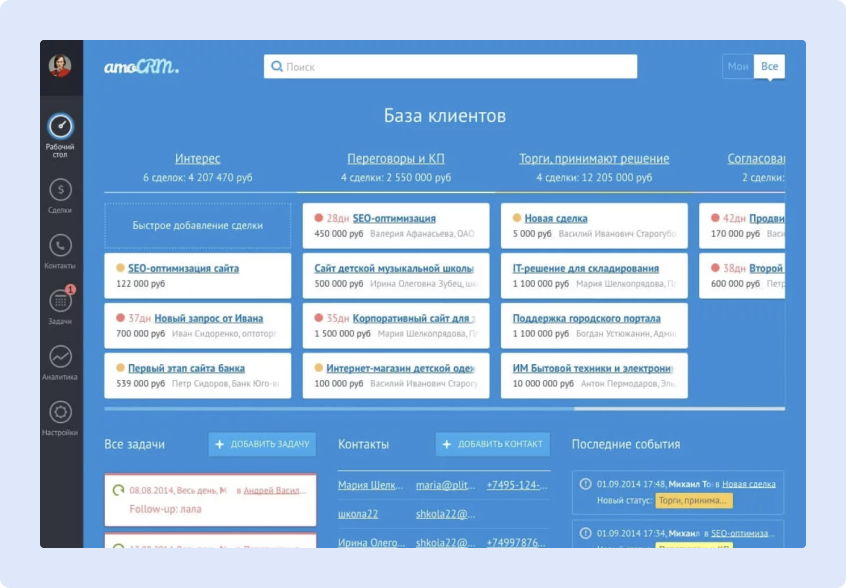Open the Переговоры и КП stage

tap(396, 159)
